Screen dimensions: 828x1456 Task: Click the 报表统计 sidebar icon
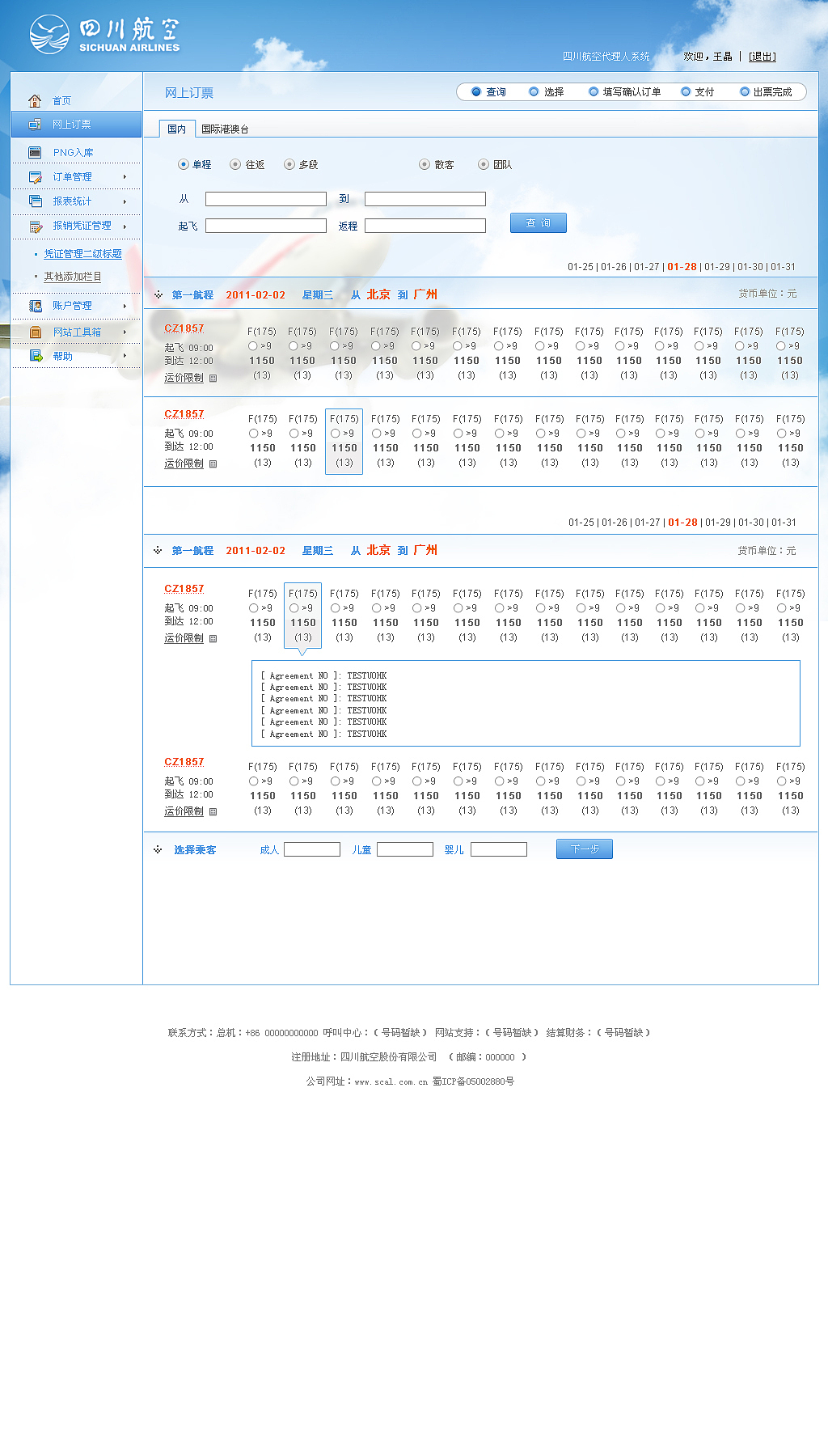[x=35, y=201]
